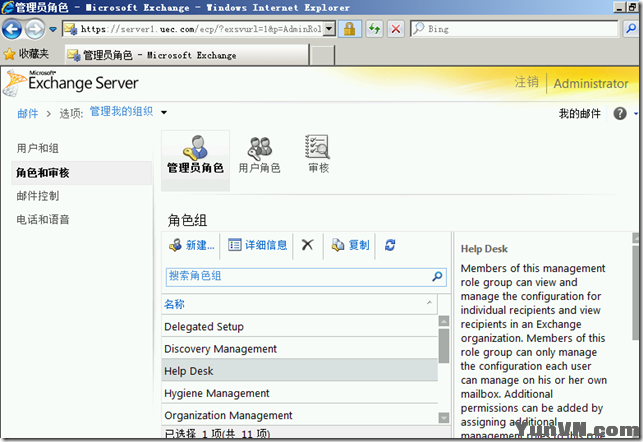Click the address bar URL field
The width and height of the screenshot is (643, 442).
pos(194,29)
